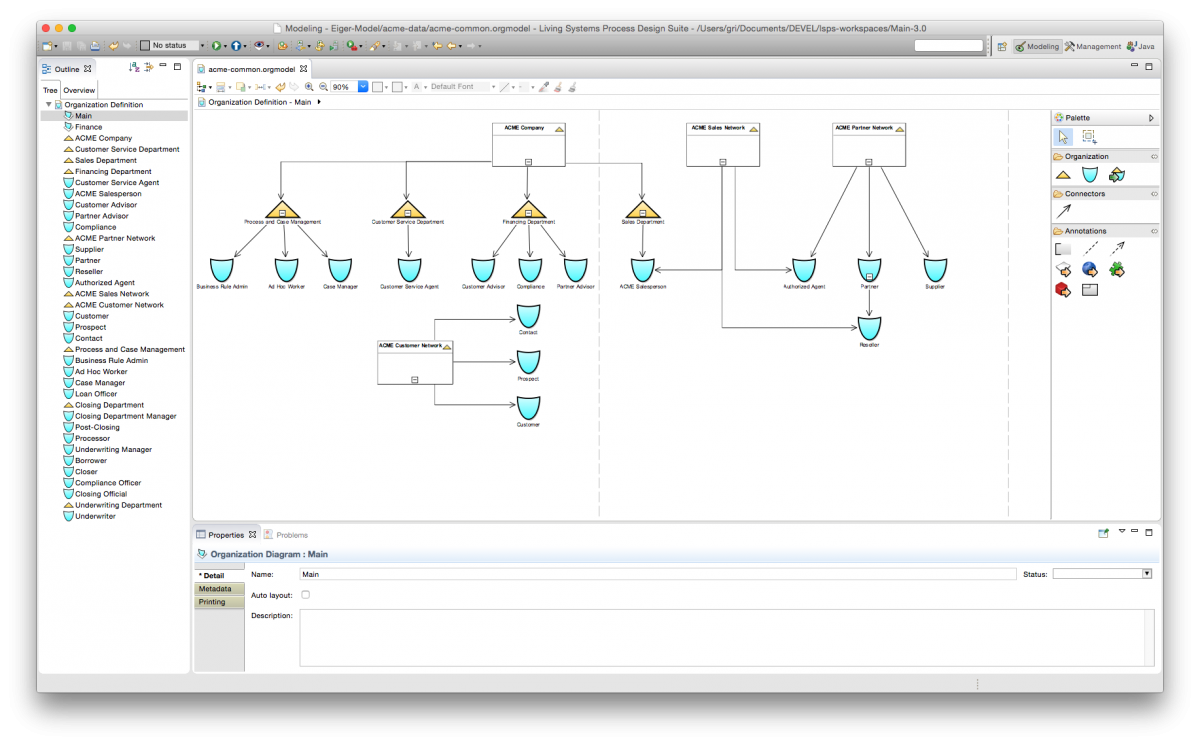Disable the Auto layout checkbox
The width and height of the screenshot is (1200, 745).
(x=305, y=594)
